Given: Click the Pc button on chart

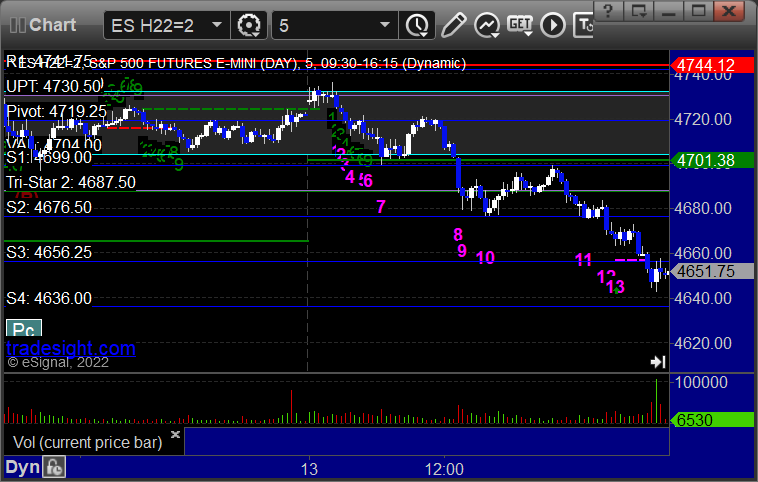Looking at the screenshot, I should [24, 329].
